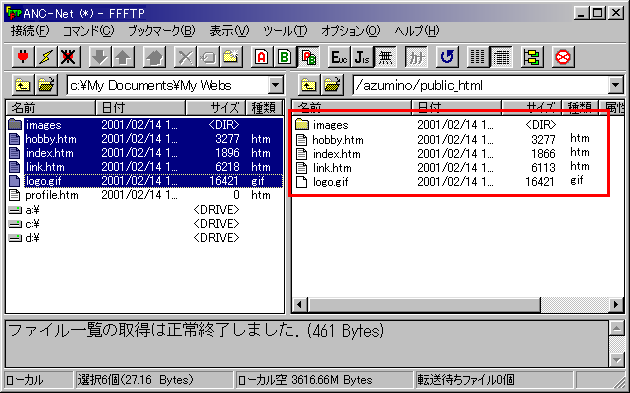Open the 表示(V) menu

(229, 31)
